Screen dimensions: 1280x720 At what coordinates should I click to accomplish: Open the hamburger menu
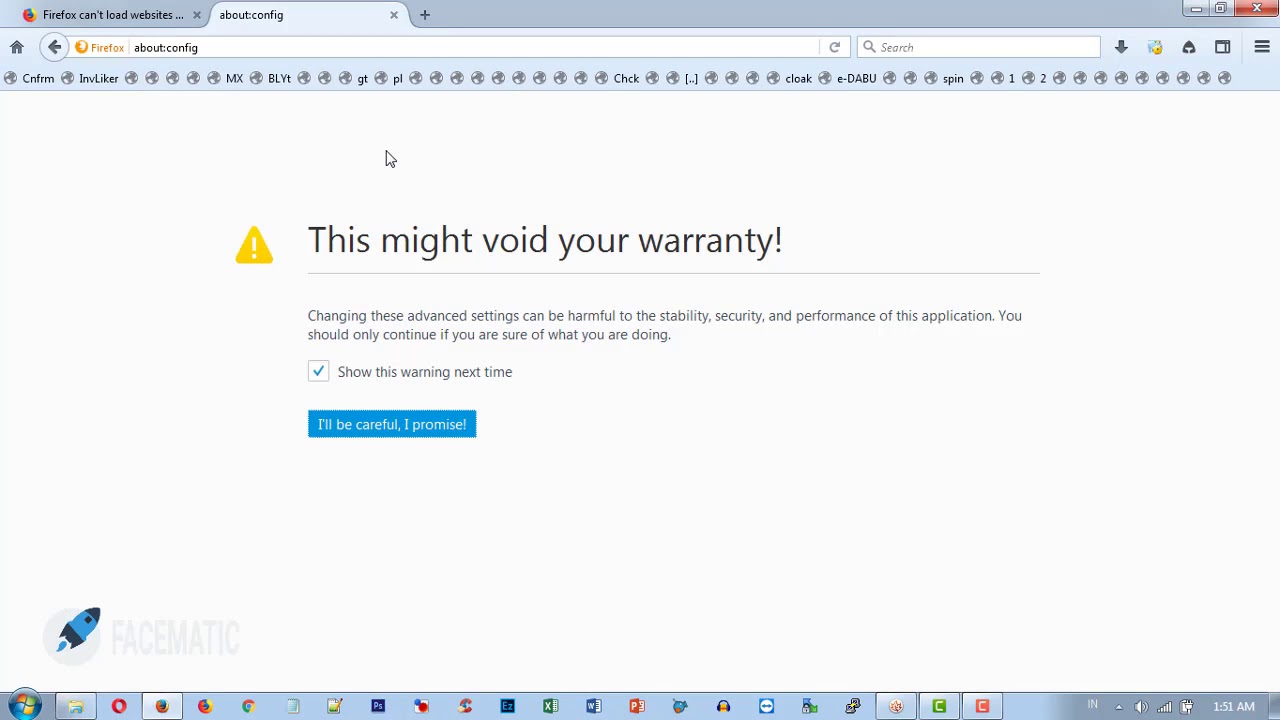(x=1262, y=47)
